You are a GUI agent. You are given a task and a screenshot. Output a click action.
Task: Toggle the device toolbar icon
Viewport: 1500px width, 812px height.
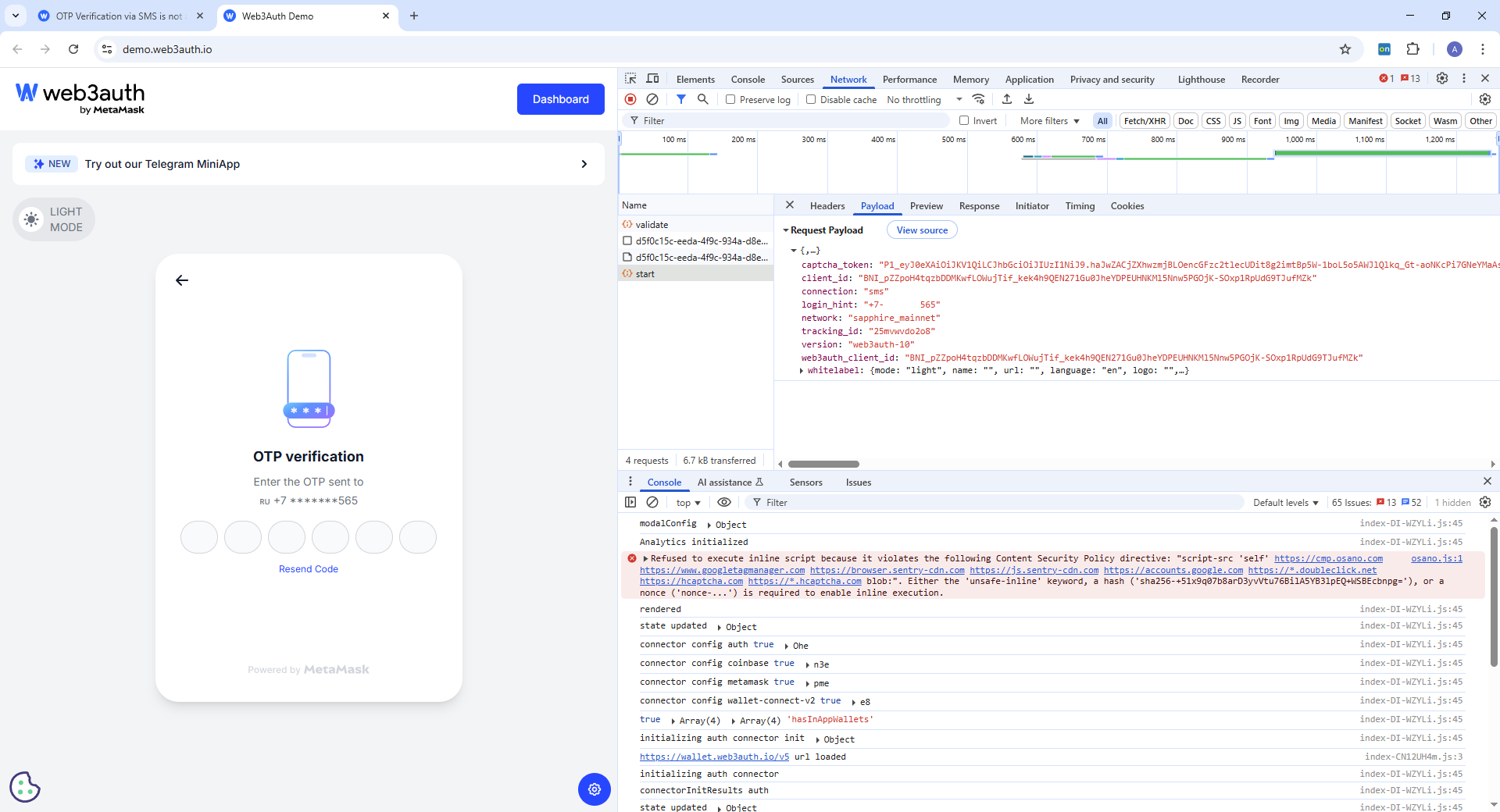[x=652, y=79]
